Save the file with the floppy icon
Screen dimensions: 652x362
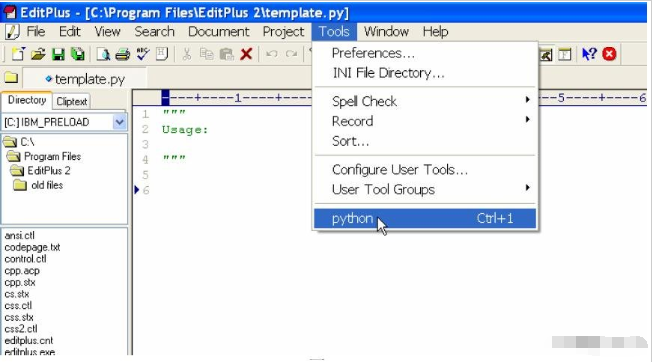58,54
